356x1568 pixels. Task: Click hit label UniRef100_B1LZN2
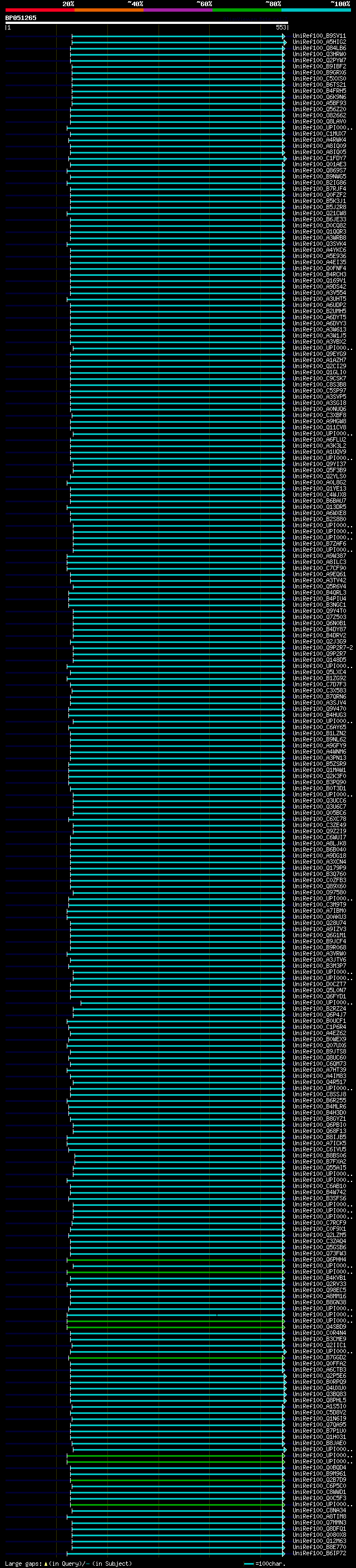point(319,734)
